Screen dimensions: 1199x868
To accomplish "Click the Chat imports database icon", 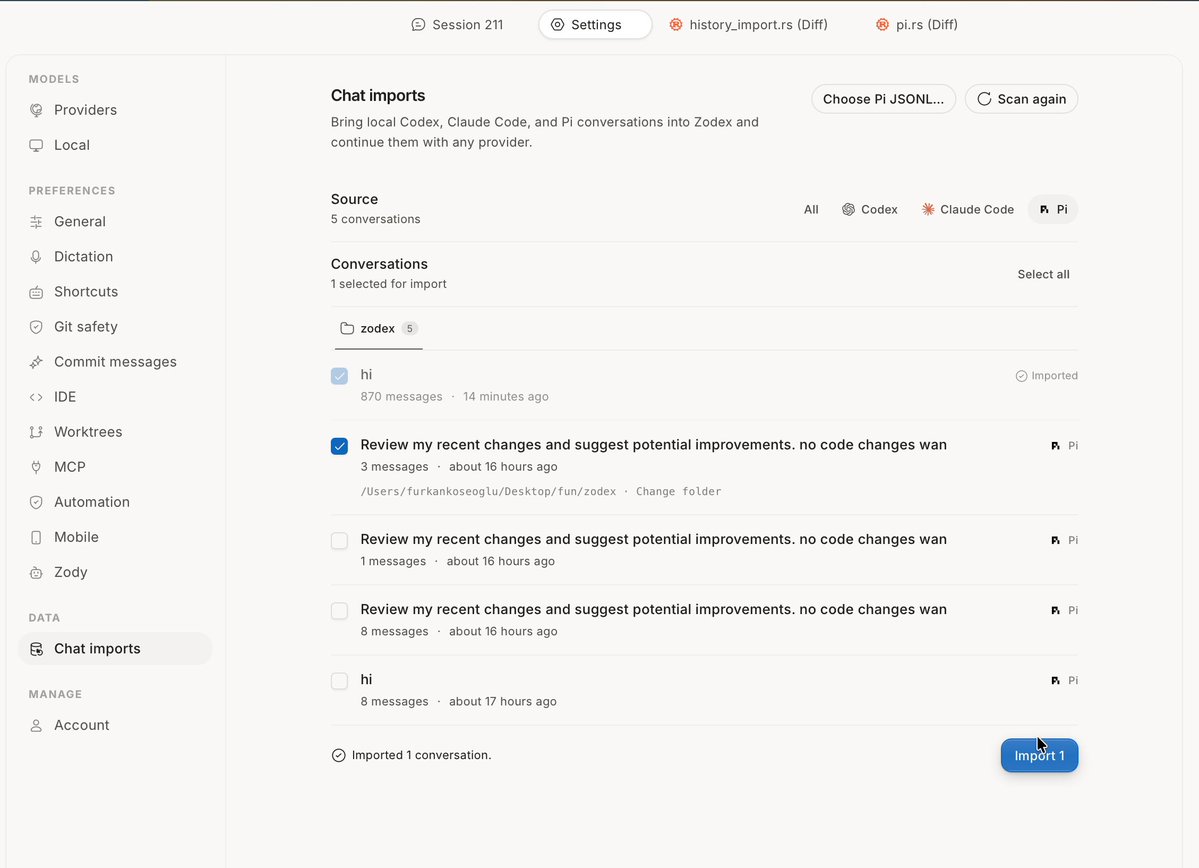I will 36,649.
